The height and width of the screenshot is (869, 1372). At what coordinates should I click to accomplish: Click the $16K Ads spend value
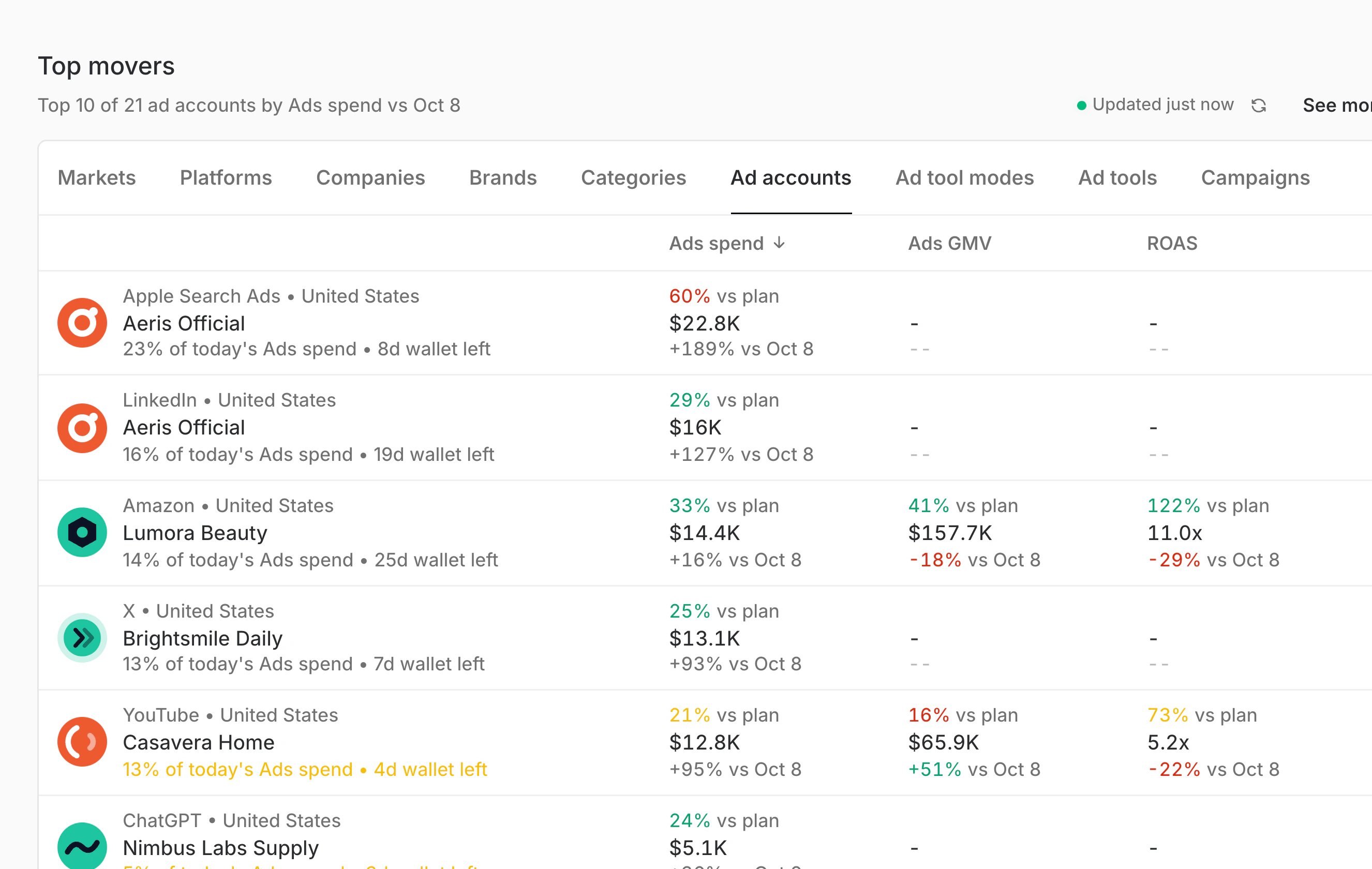[x=695, y=427]
